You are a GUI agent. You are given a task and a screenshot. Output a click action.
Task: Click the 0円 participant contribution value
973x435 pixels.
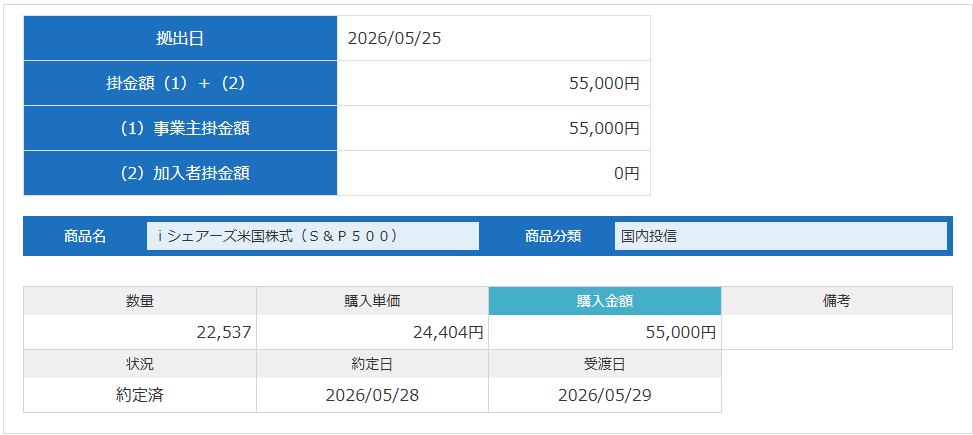pyautogui.click(x=627, y=173)
